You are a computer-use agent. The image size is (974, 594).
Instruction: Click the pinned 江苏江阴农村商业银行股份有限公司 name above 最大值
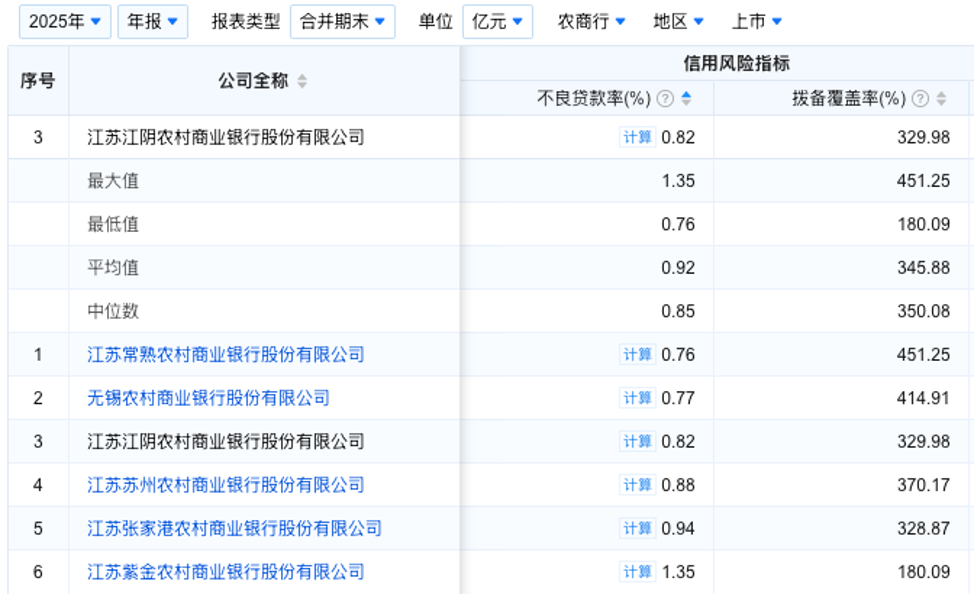point(225,137)
